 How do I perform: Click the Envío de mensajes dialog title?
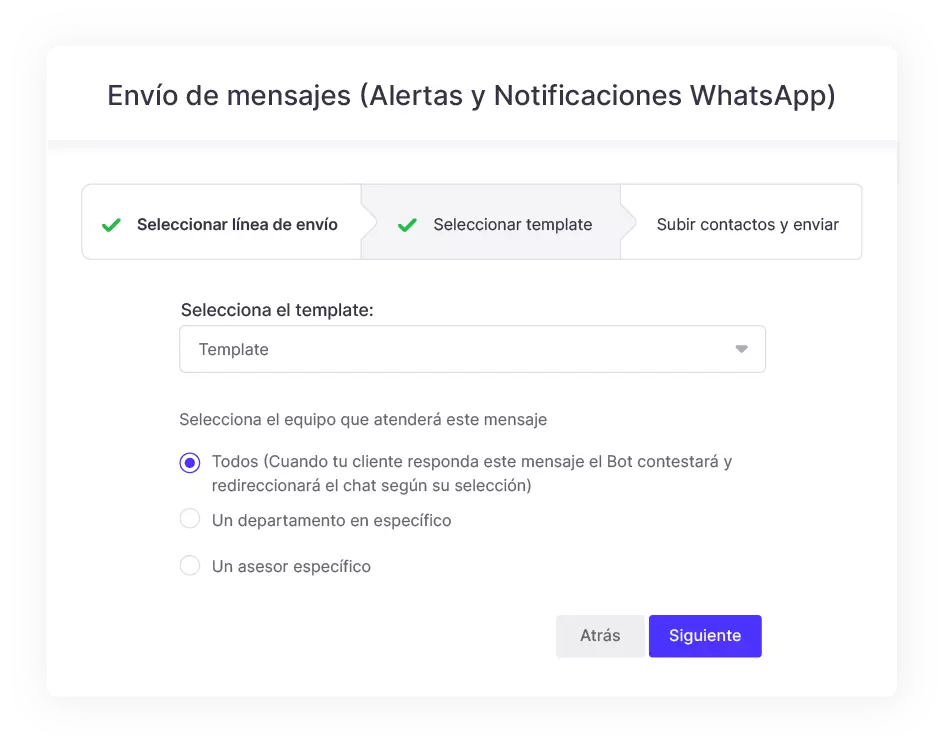pyautogui.click(x=472, y=96)
